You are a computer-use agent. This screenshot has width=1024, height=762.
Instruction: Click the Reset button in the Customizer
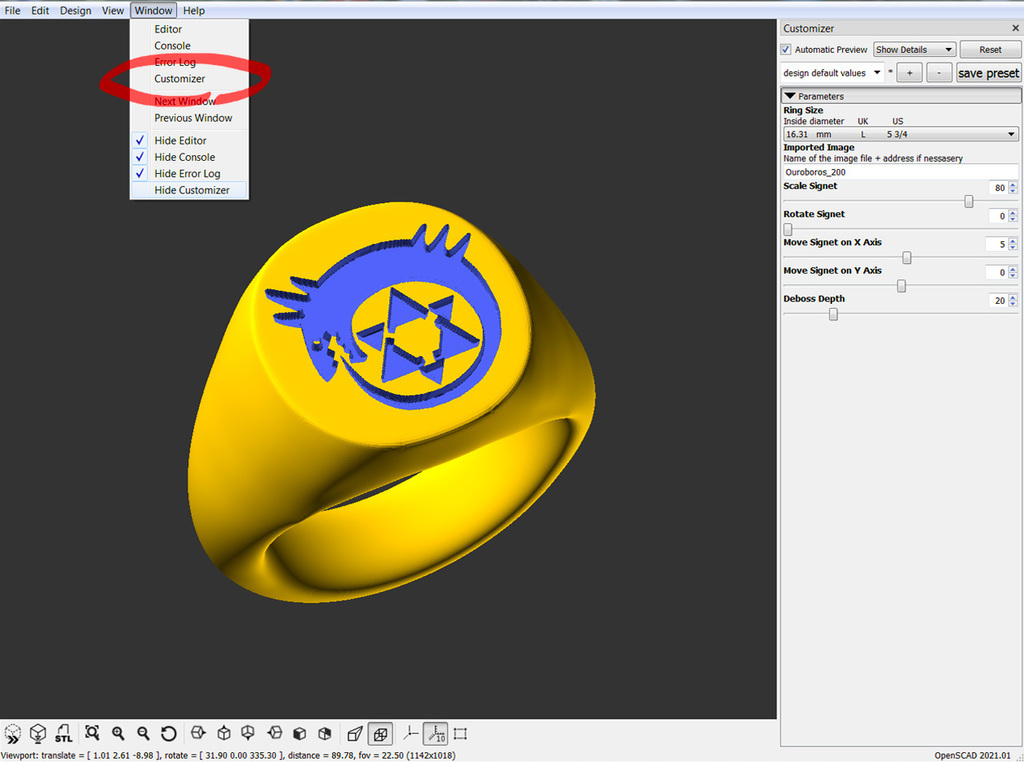click(990, 49)
